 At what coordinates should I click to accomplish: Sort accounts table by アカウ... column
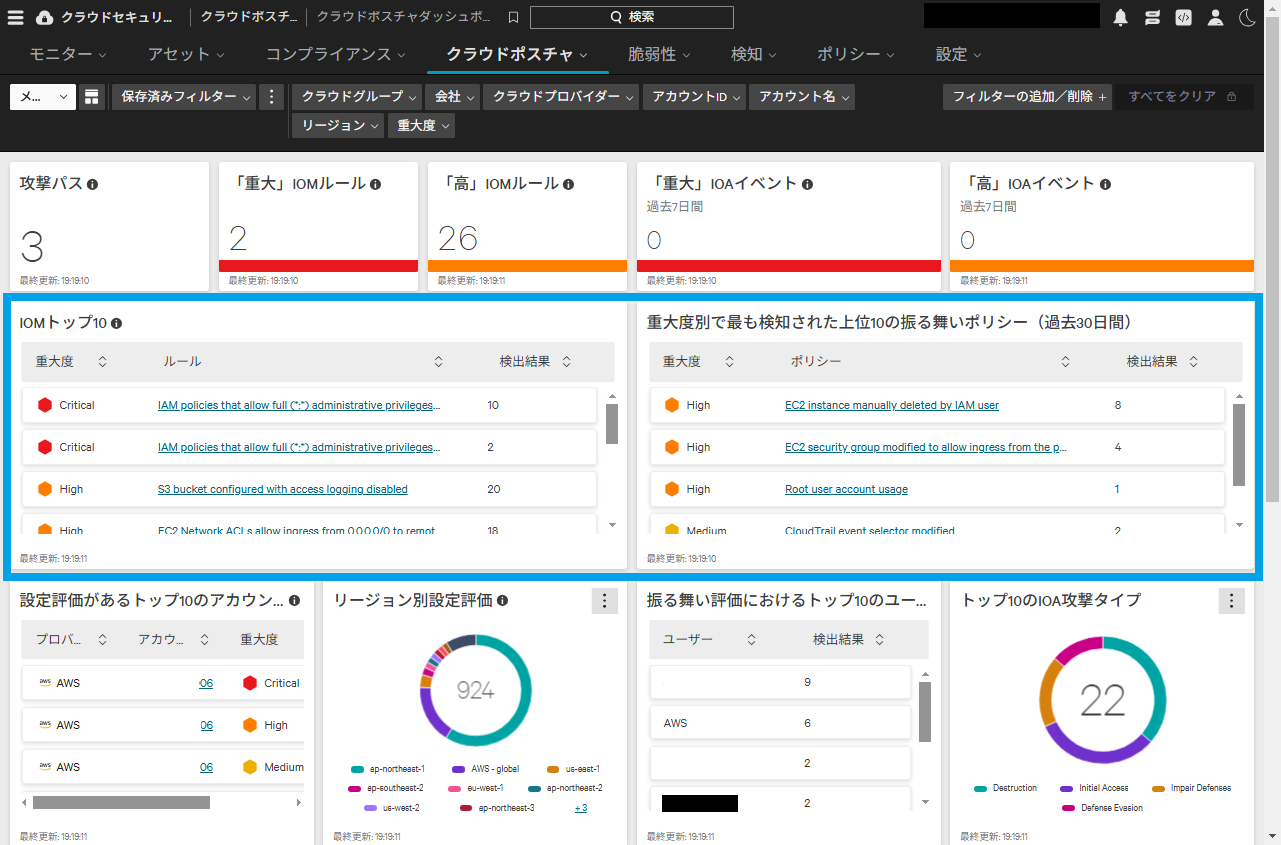(x=204, y=639)
